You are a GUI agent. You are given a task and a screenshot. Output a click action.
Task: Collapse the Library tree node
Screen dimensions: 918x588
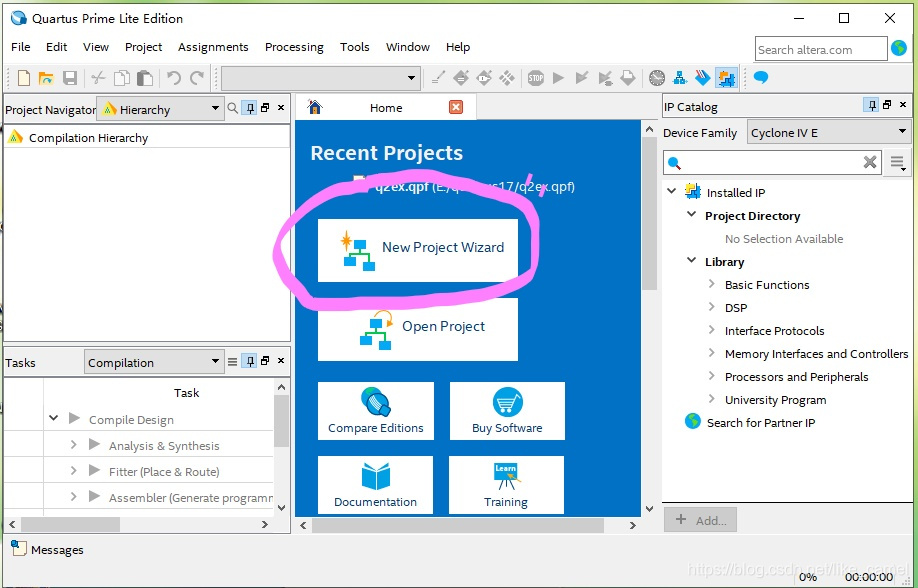click(x=691, y=260)
